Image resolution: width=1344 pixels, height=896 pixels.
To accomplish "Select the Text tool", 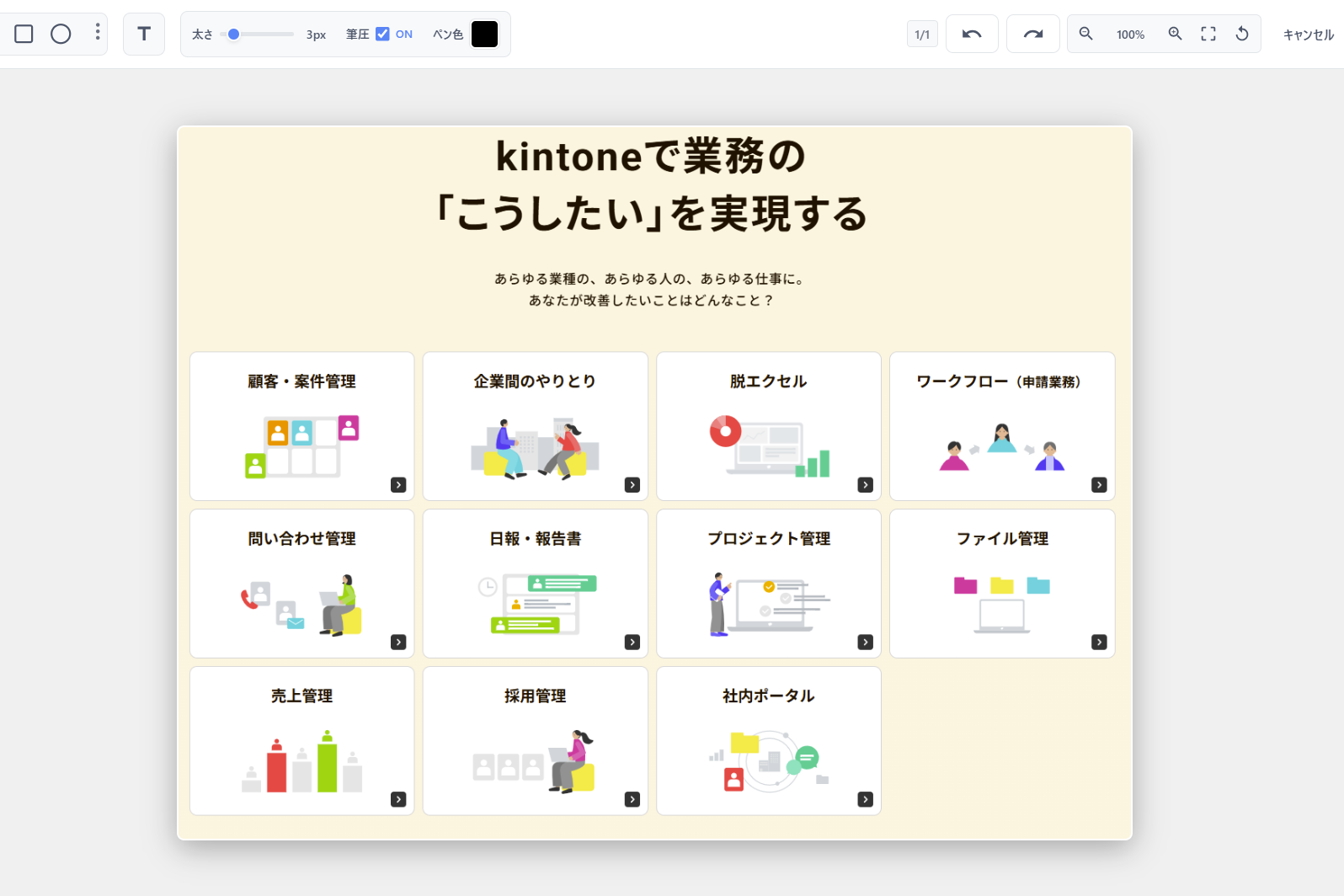I will [144, 34].
